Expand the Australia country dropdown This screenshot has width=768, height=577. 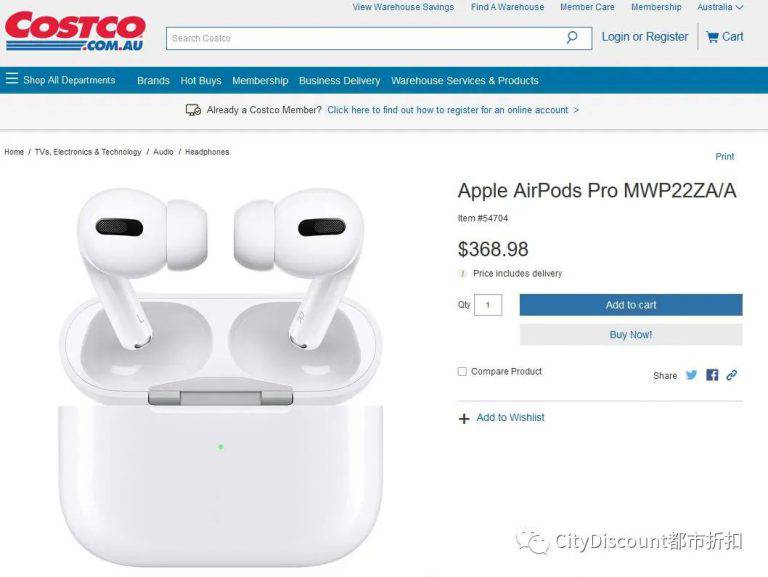[720, 7]
